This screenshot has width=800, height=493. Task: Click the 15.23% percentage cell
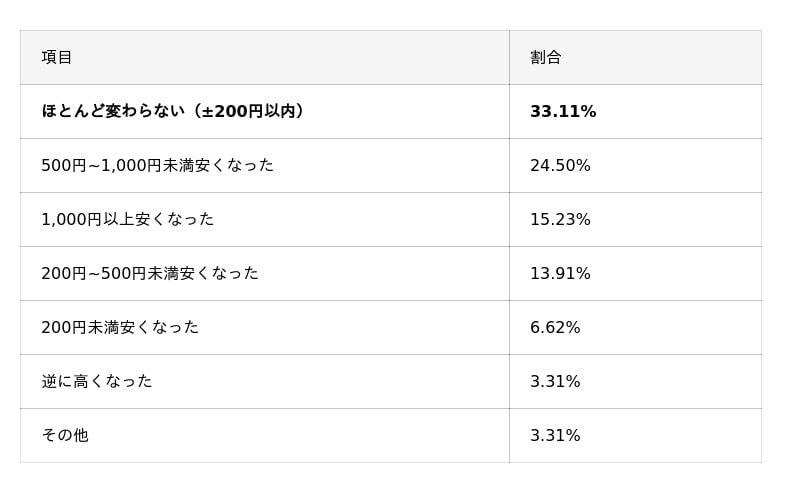click(560, 220)
